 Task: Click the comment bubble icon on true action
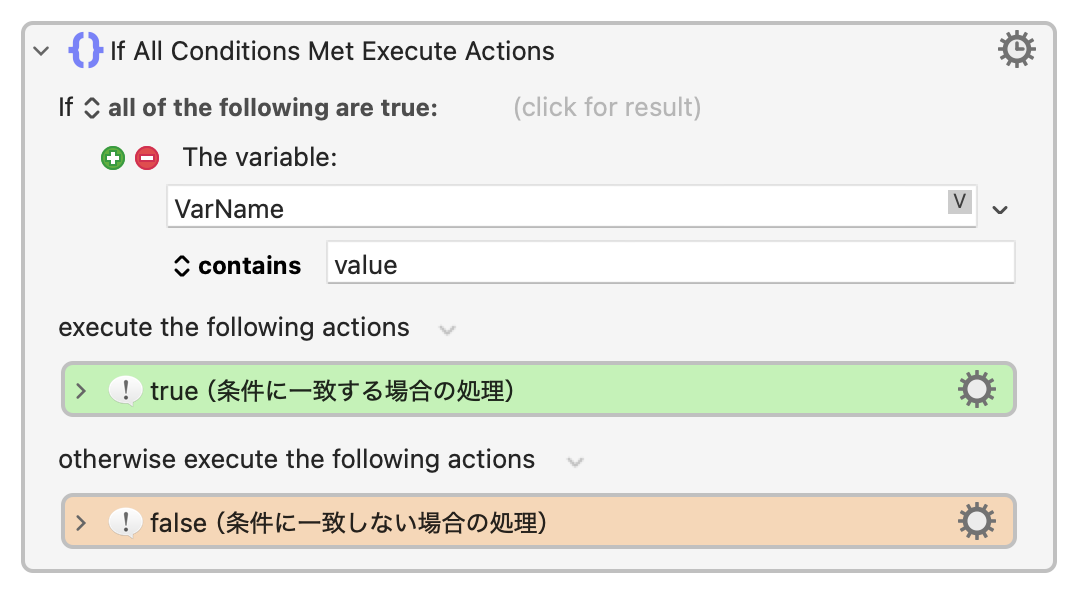(125, 391)
